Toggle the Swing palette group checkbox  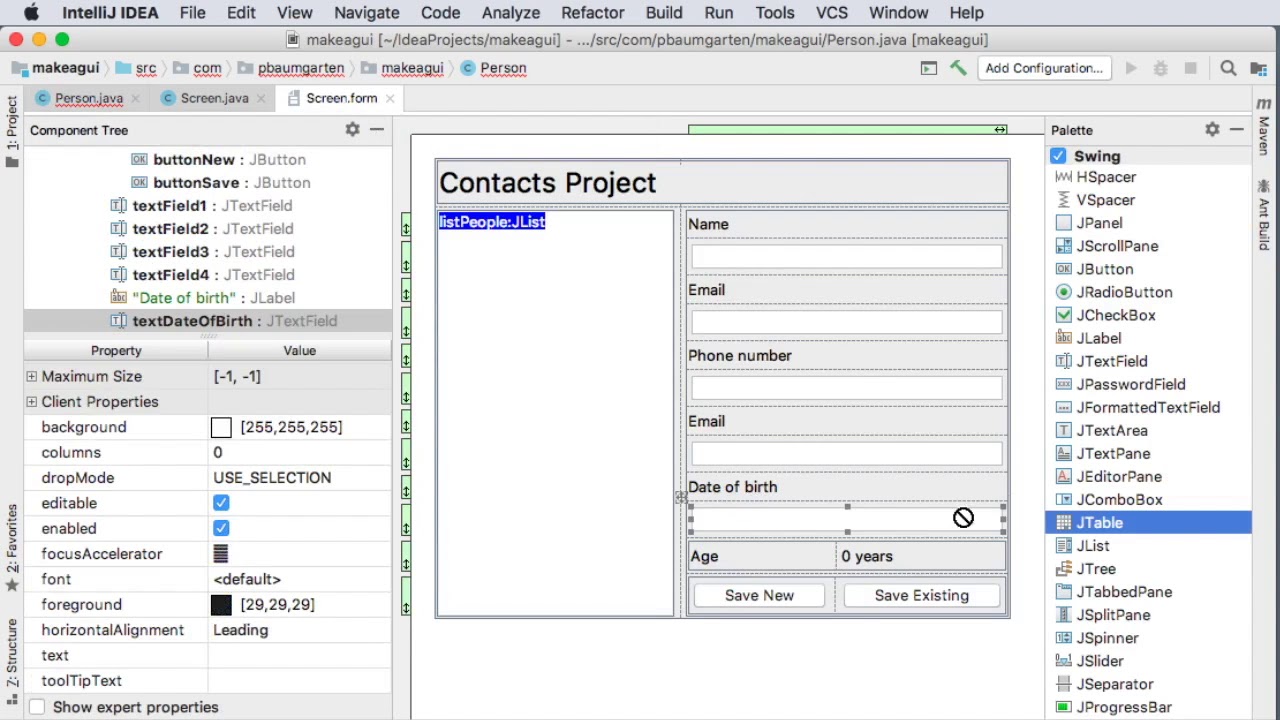1058,156
